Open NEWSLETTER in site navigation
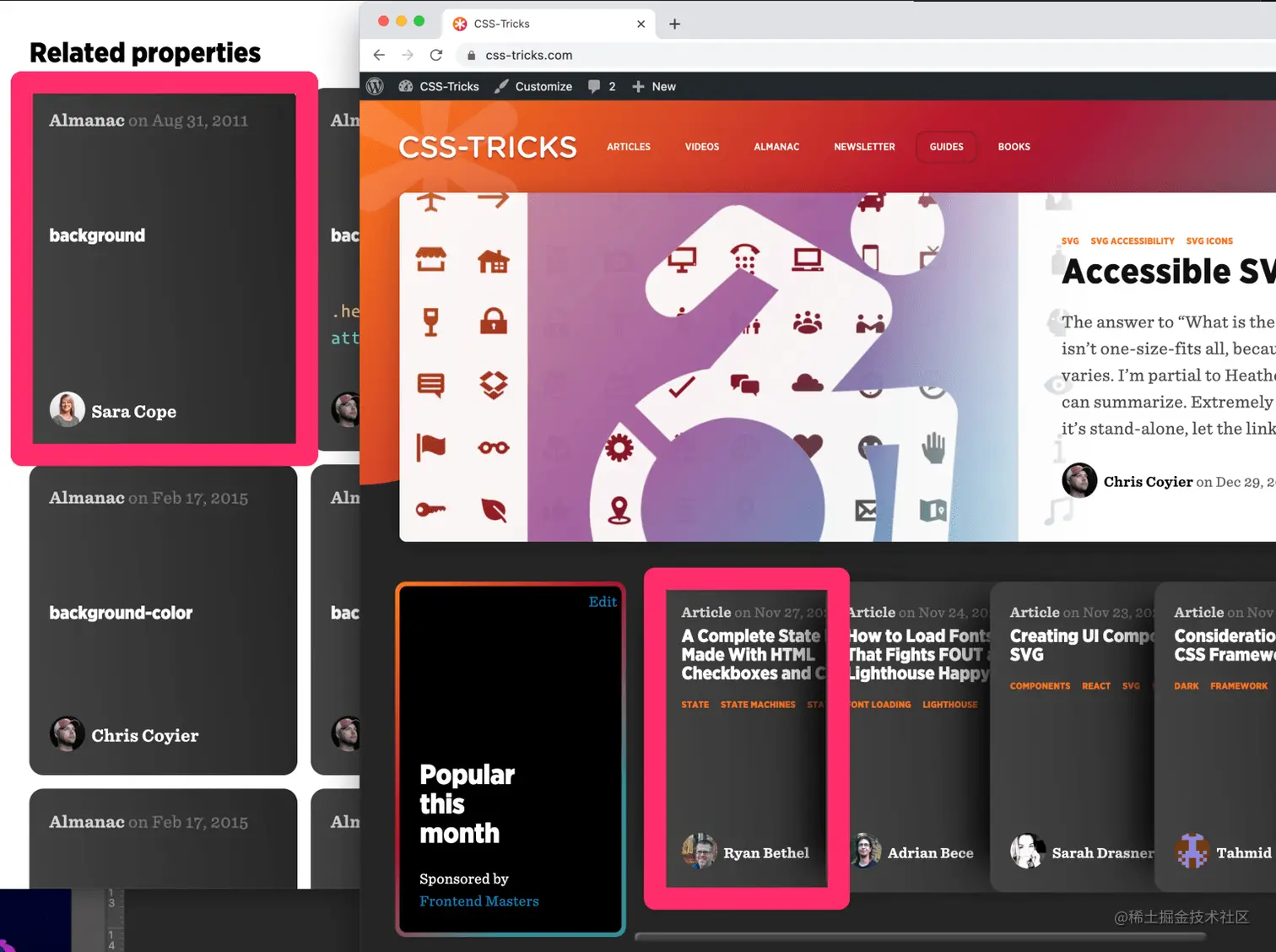The height and width of the screenshot is (952, 1276). (864, 147)
